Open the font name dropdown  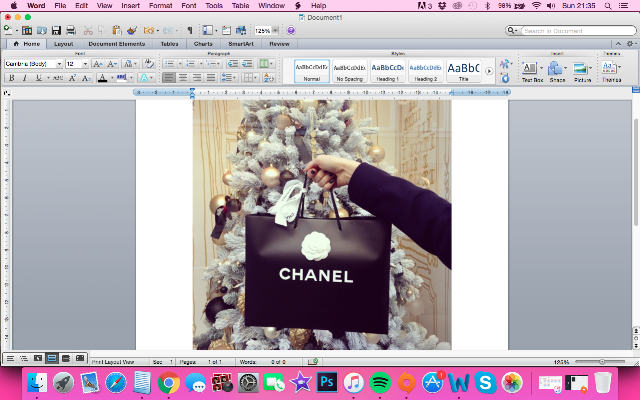pyautogui.click(x=59, y=64)
